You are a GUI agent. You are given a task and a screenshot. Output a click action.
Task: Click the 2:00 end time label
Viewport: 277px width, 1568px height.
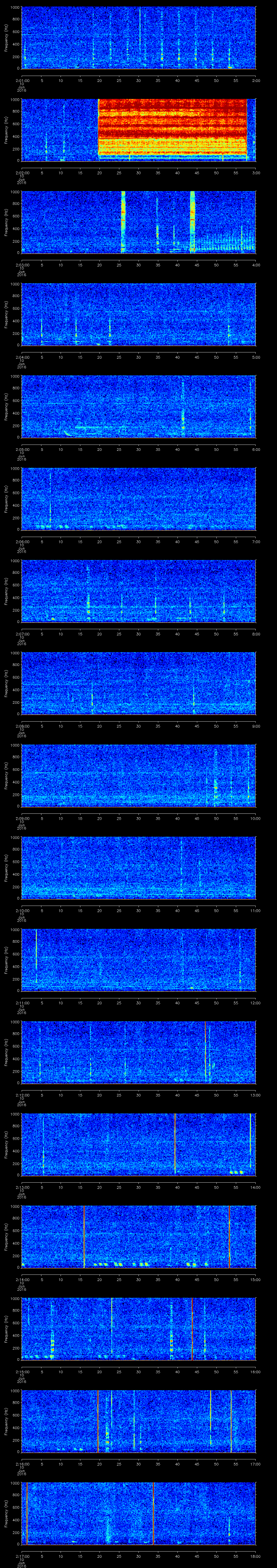[x=256, y=80]
